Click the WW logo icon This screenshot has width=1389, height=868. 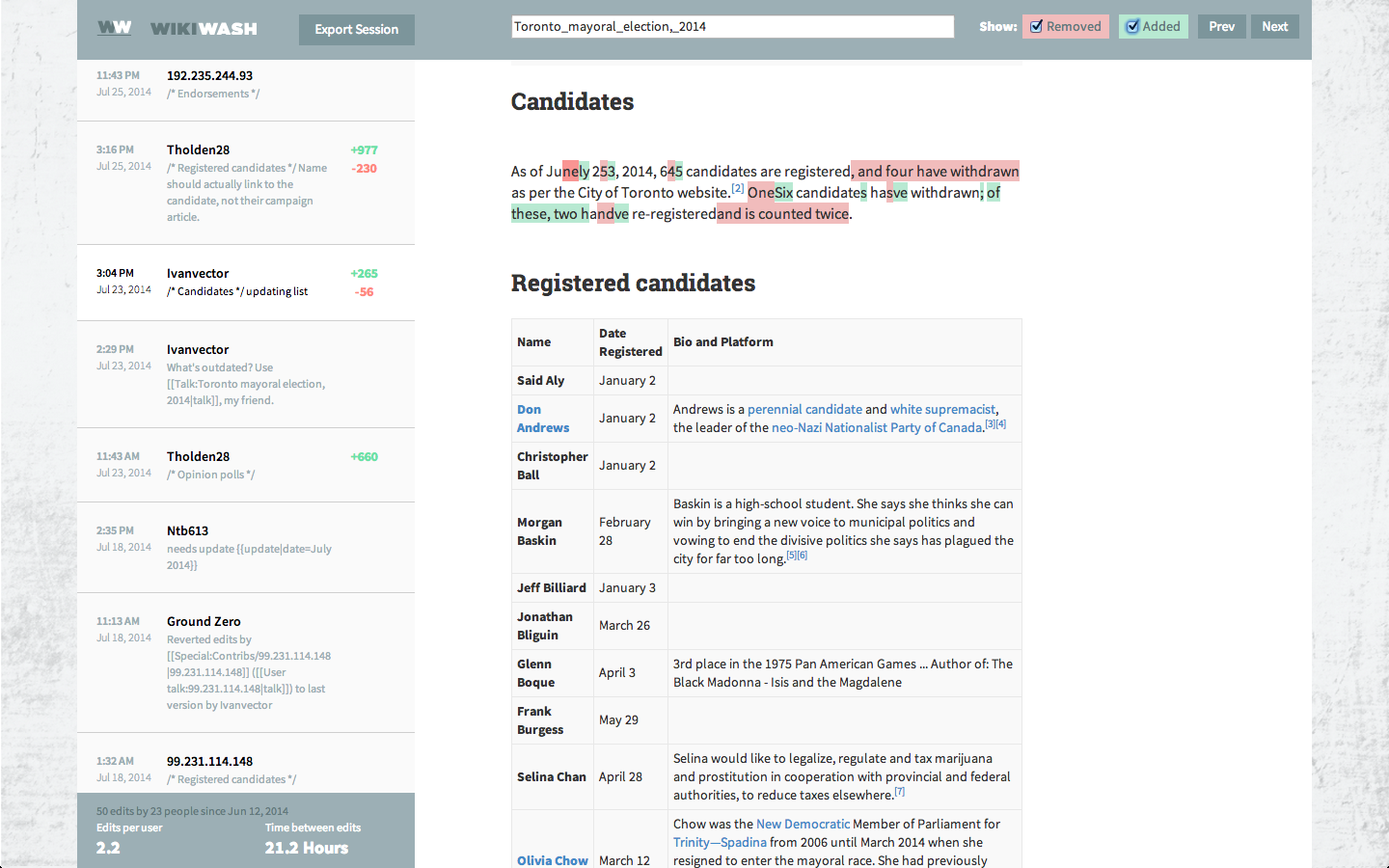click(x=114, y=28)
